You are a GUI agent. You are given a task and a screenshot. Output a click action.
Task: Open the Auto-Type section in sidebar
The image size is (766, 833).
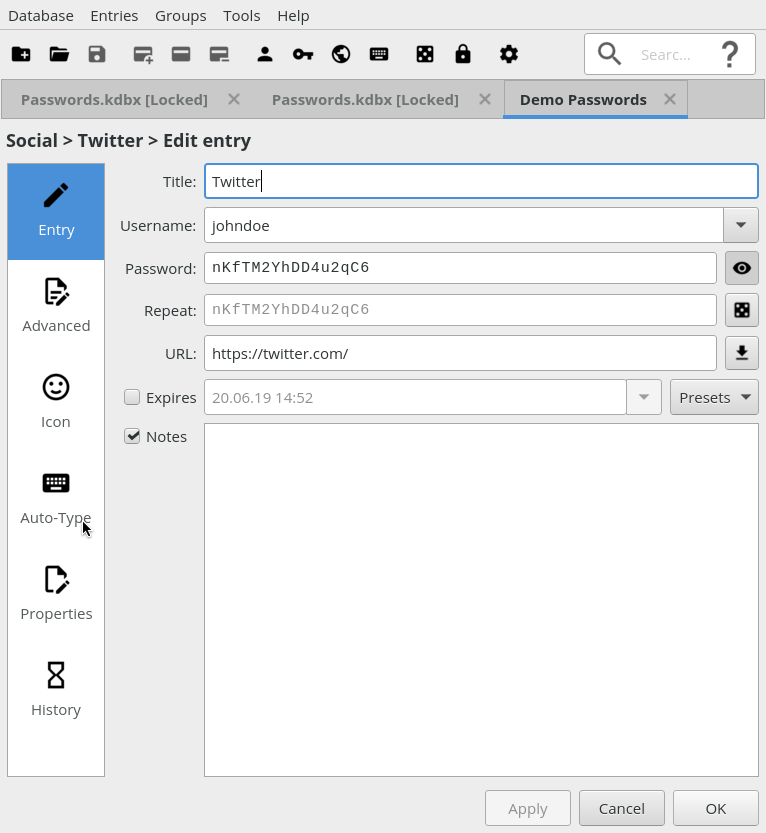(56, 498)
